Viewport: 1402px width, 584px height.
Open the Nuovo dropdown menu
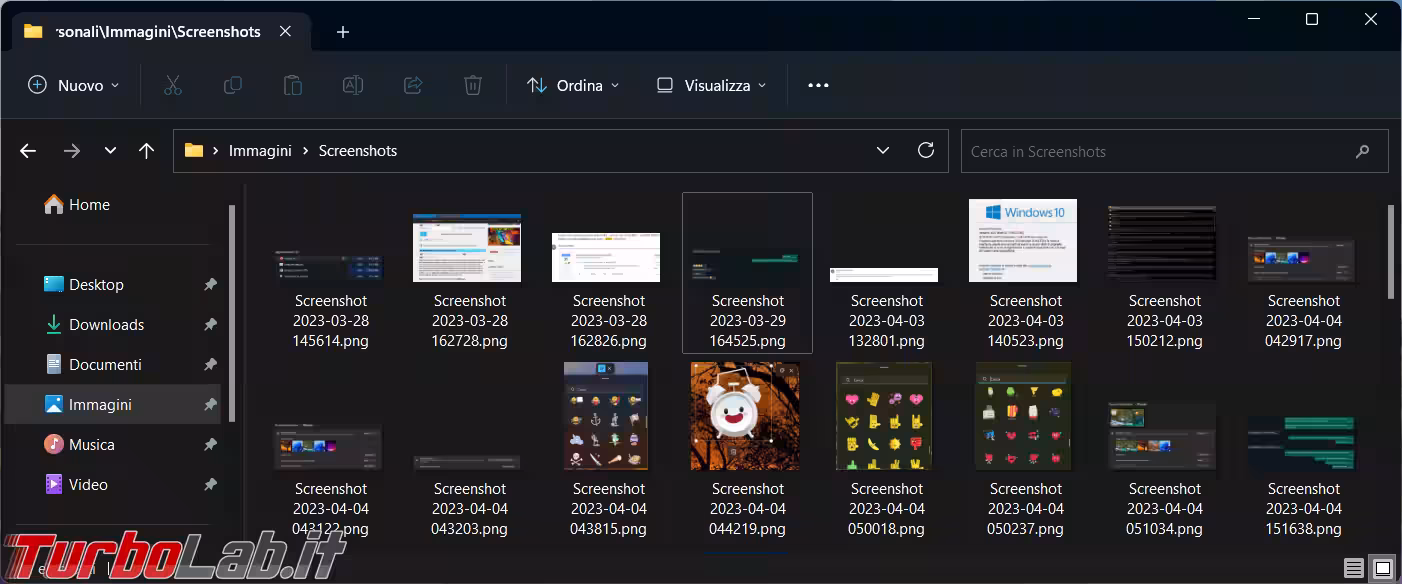[x=74, y=86]
